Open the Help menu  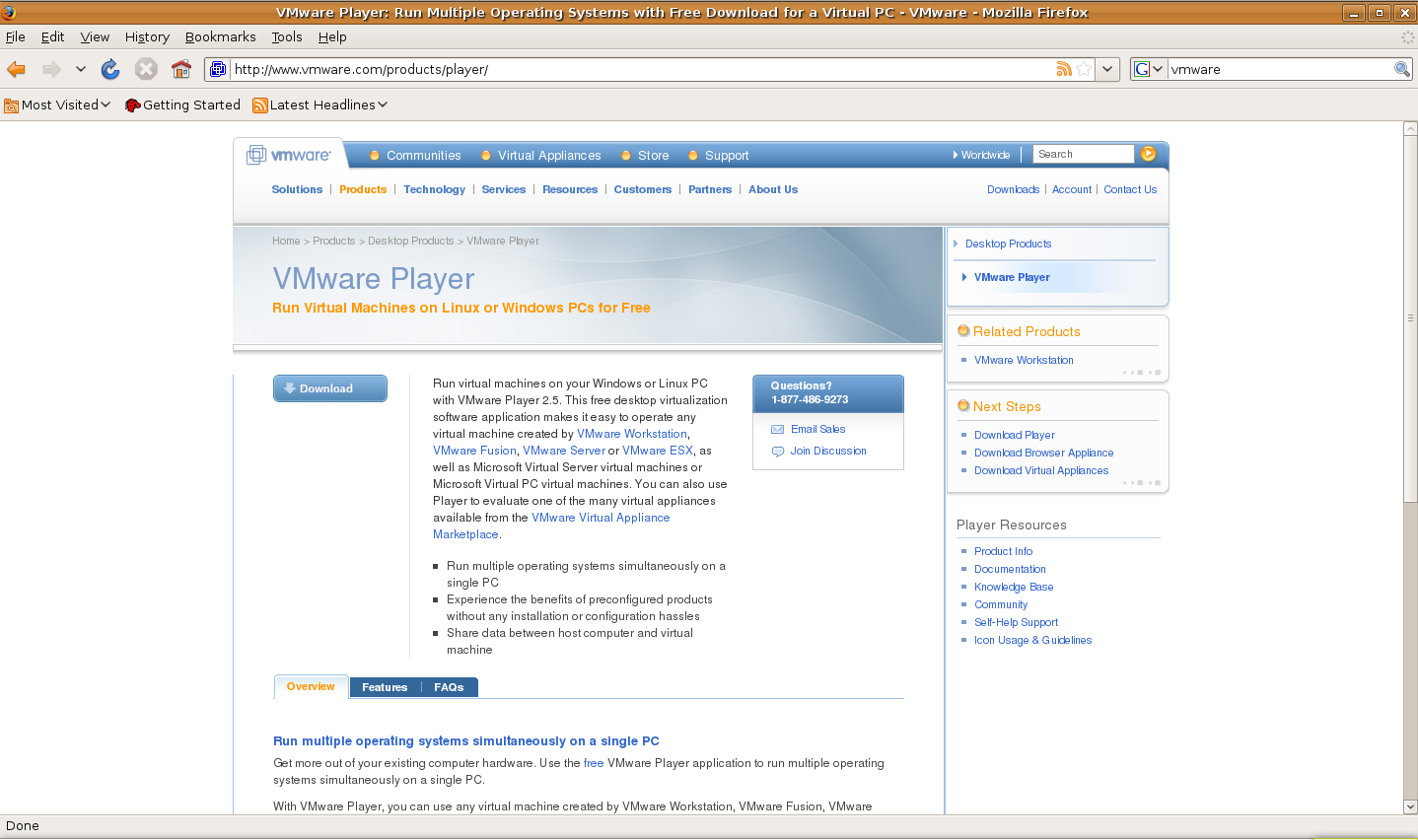[332, 36]
